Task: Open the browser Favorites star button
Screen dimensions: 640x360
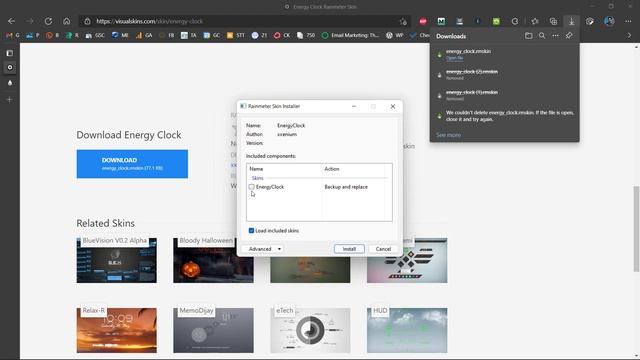Action: click(535, 21)
